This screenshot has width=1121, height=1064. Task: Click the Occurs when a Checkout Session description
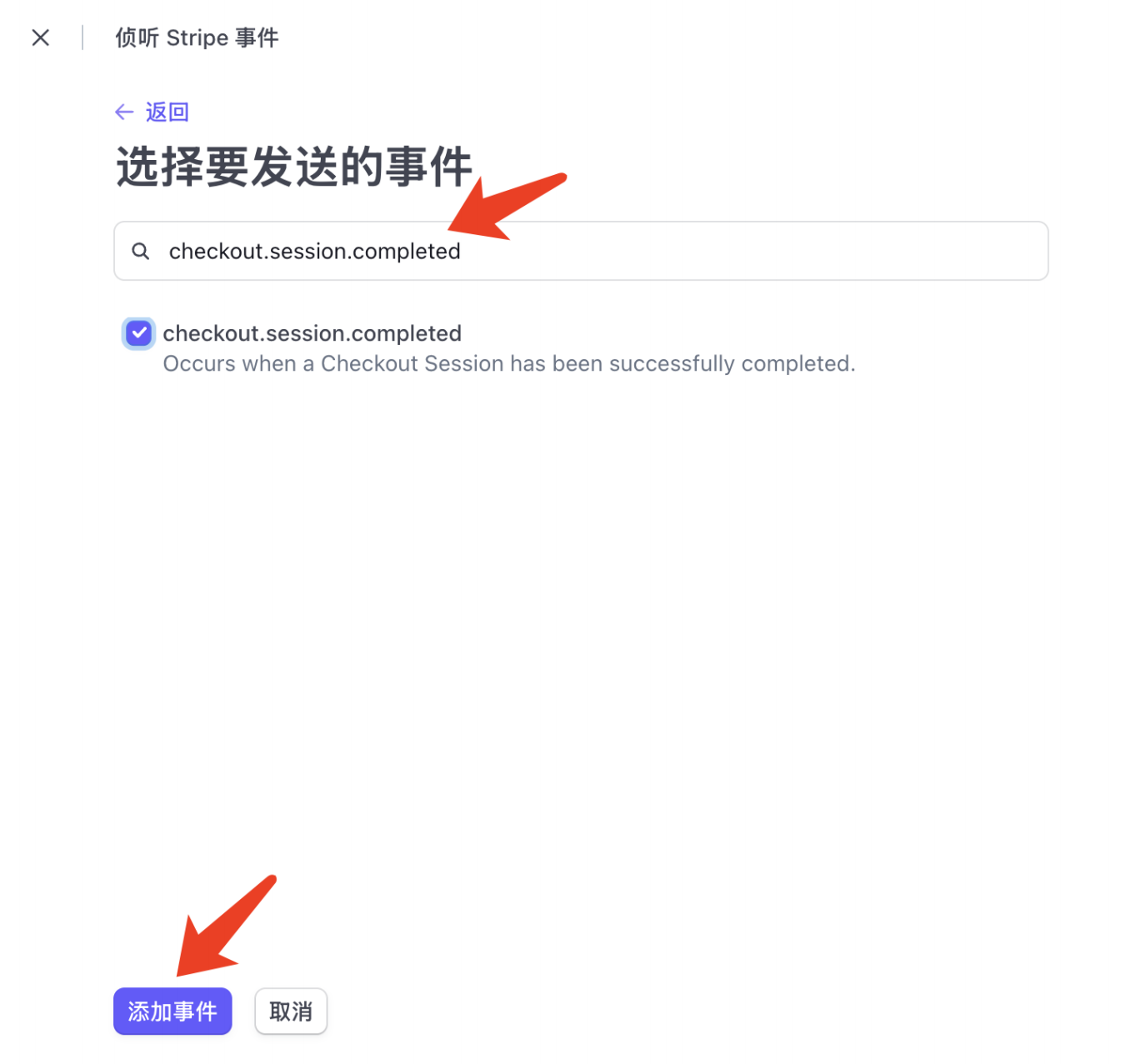509,364
